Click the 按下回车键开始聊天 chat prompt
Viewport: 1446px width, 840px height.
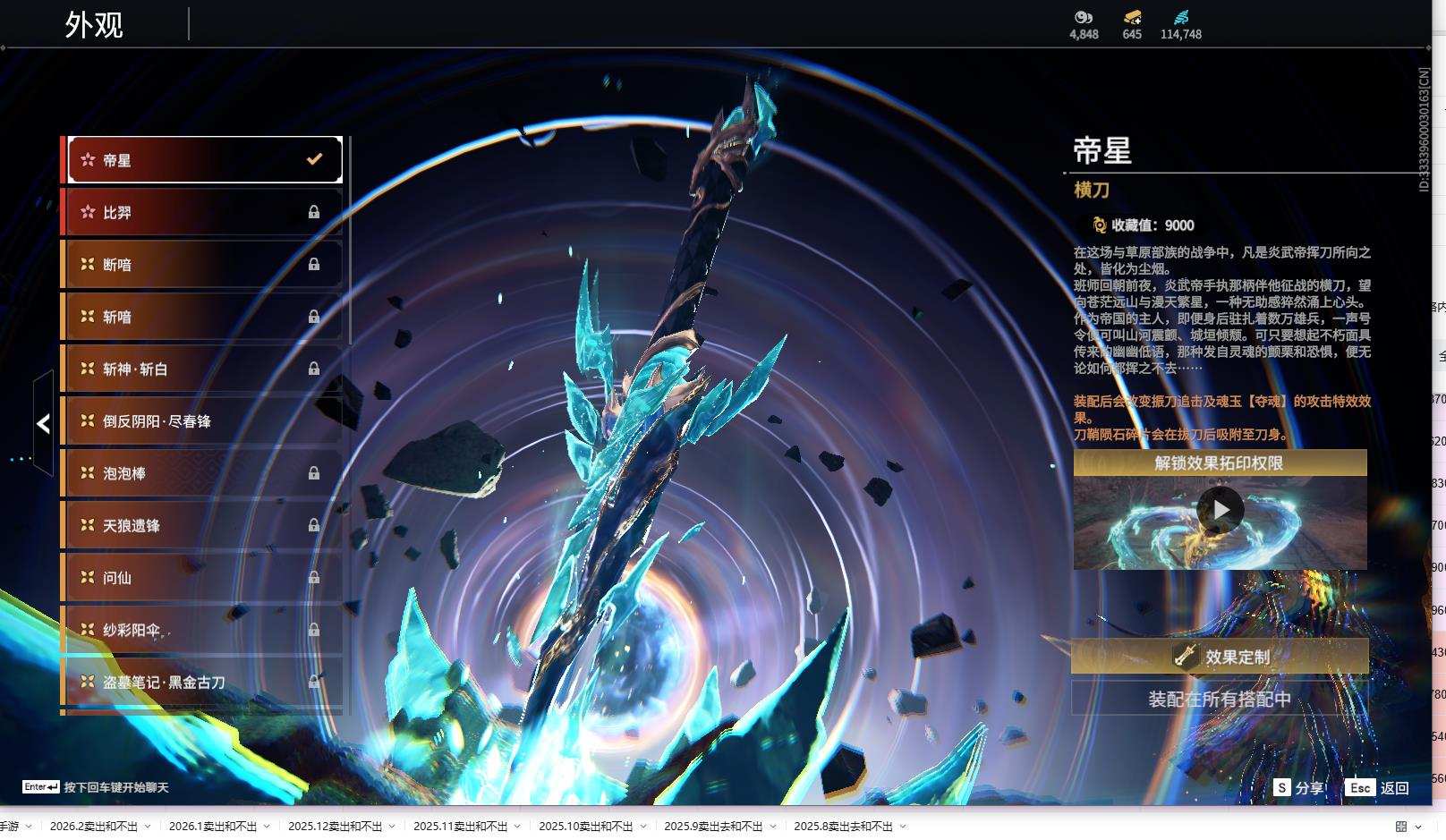(x=116, y=787)
